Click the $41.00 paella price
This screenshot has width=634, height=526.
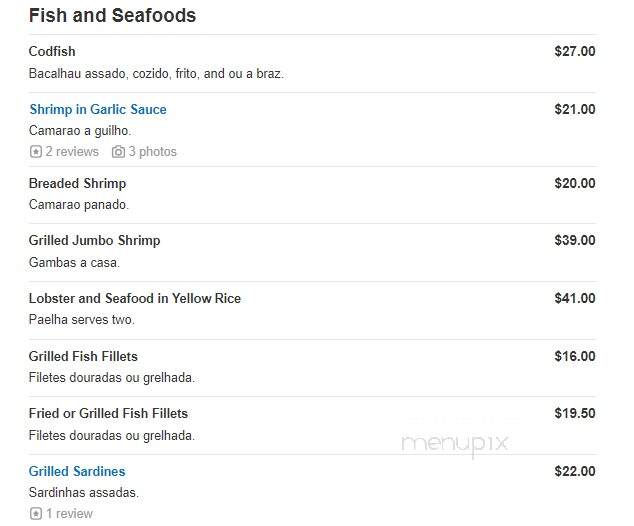coord(575,298)
